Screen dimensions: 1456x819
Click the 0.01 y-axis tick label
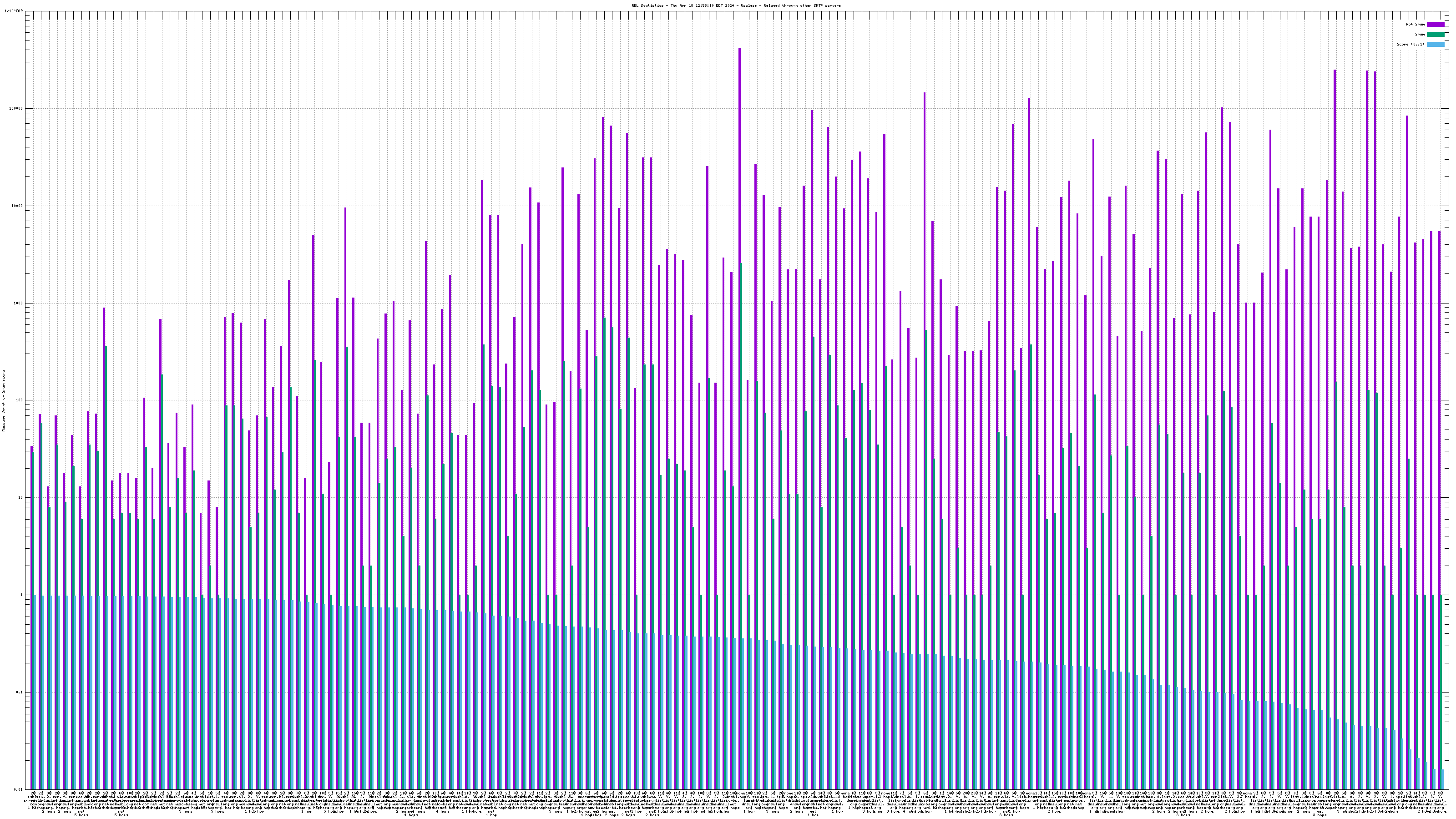[x=18, y=789]
